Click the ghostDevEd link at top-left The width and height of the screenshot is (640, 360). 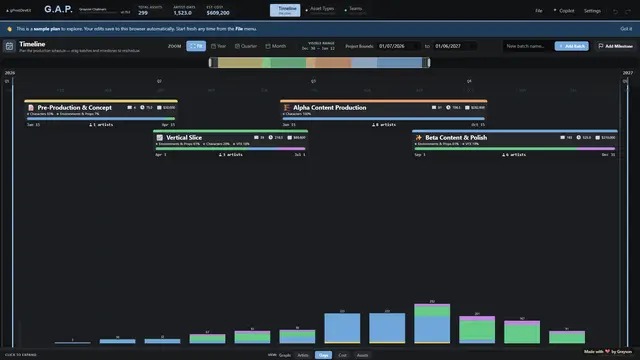tap(18, 11)
